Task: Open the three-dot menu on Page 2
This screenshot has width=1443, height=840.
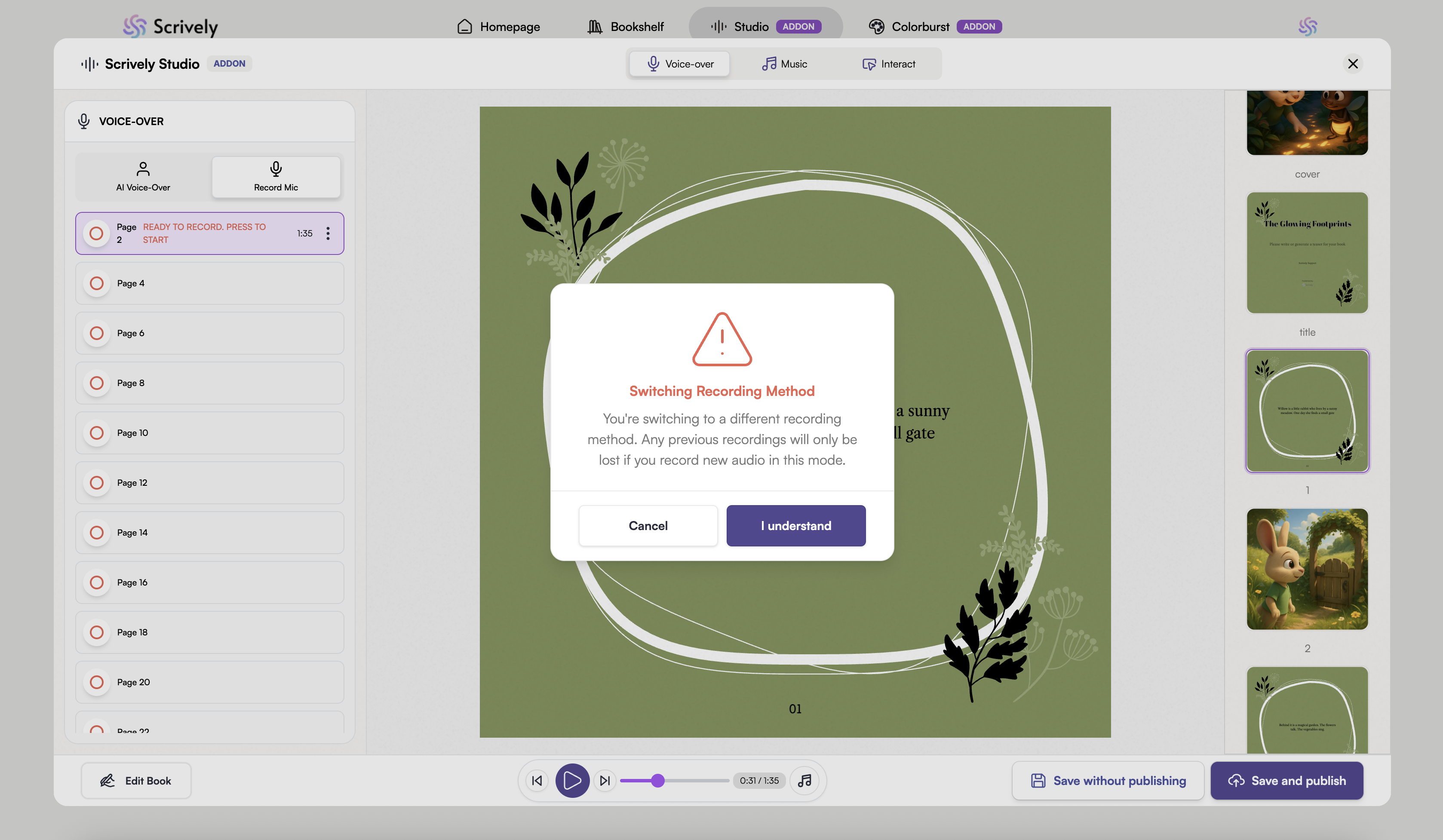Action: (328, 233)
